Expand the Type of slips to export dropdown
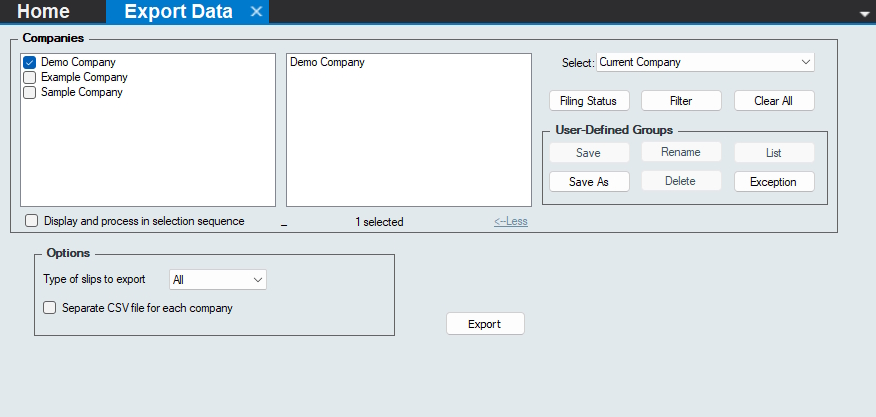Viewport: 876px width, 417px height. coord(218,280)
